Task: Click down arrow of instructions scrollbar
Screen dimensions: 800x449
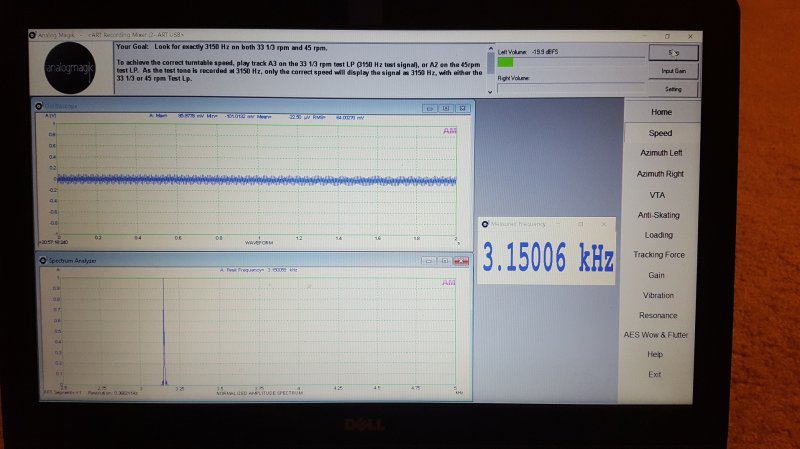Action: [490, 92]
